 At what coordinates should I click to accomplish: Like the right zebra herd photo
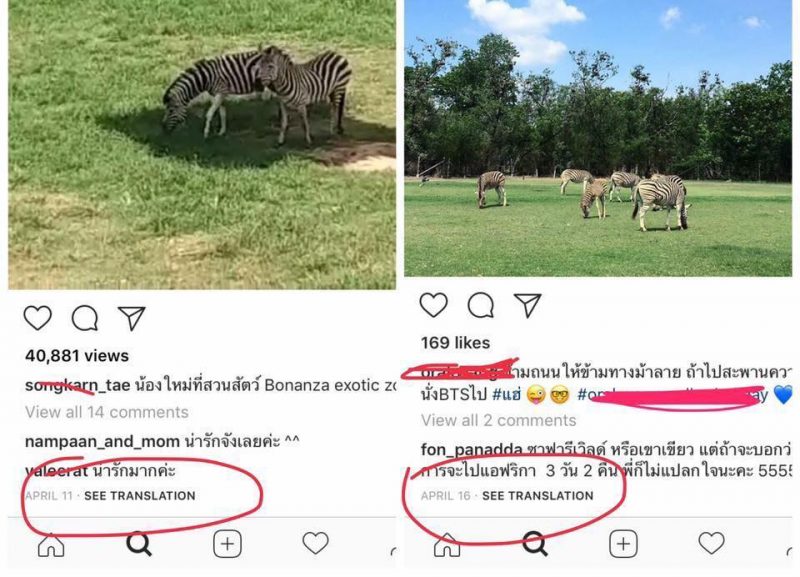434,305
